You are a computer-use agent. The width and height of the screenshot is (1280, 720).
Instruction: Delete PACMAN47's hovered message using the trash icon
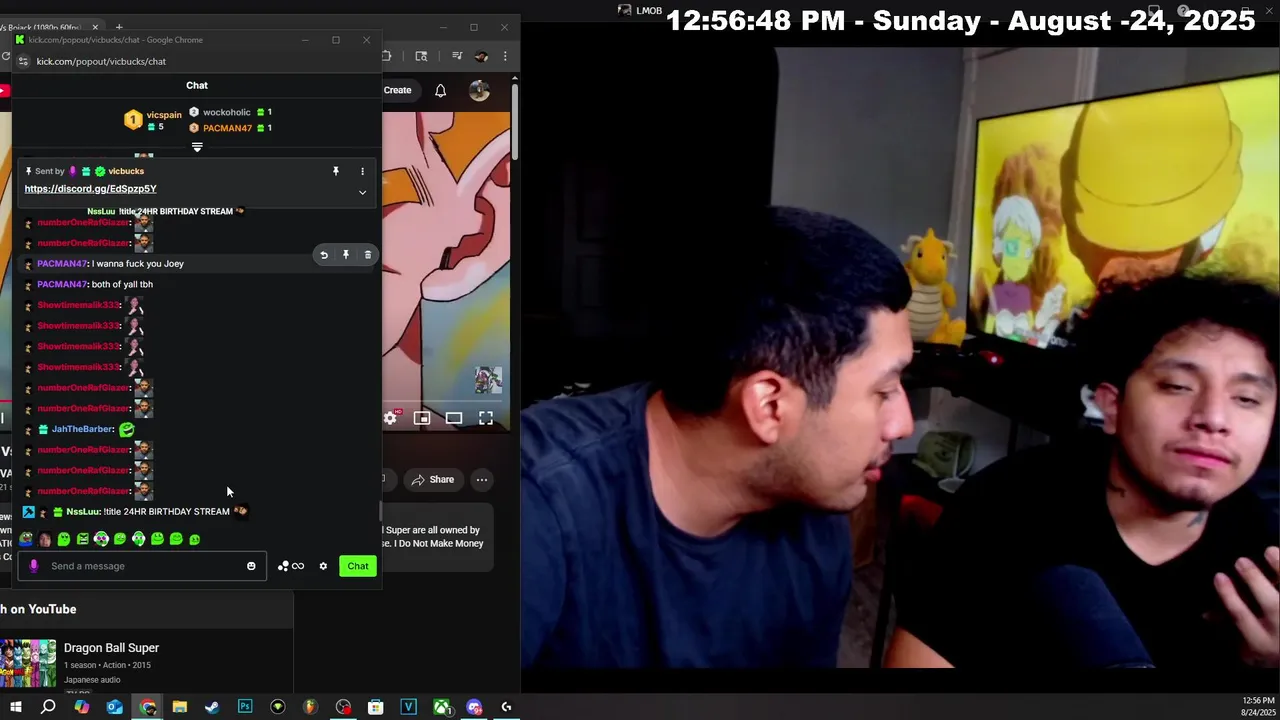coord(368,255)
